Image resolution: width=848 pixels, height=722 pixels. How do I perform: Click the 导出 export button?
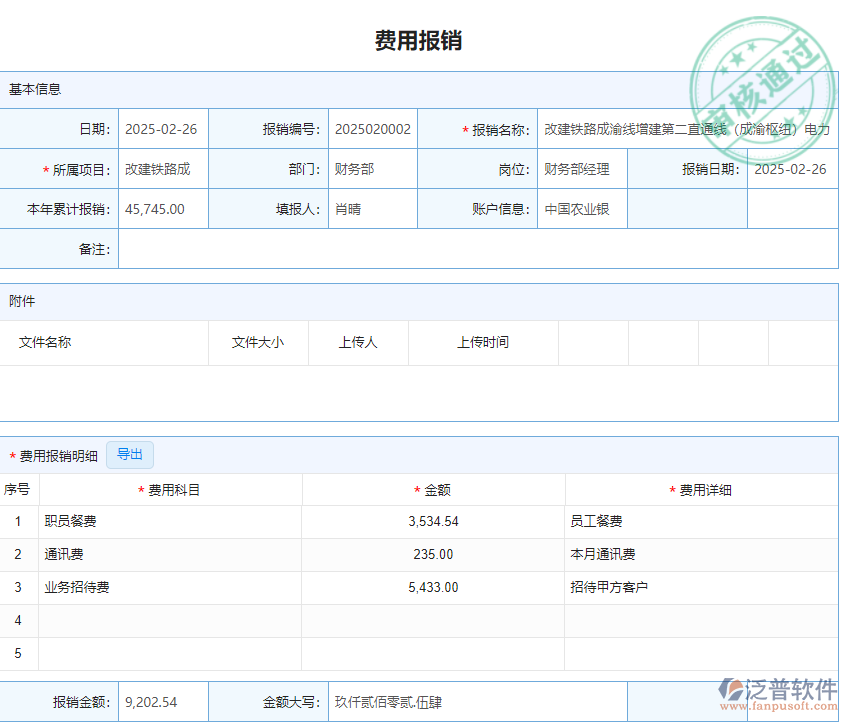coord(129,454)
